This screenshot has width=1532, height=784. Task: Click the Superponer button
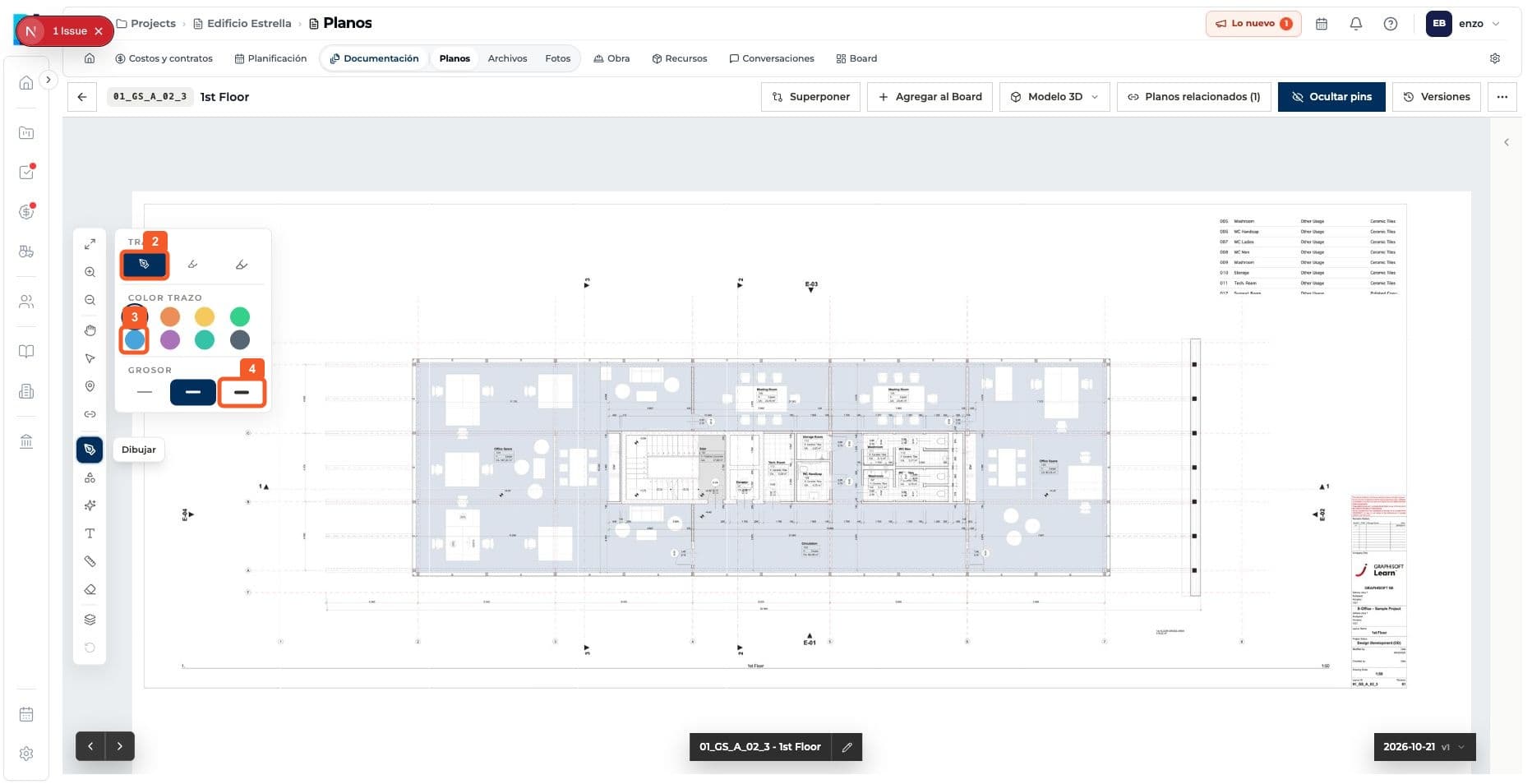811,97
